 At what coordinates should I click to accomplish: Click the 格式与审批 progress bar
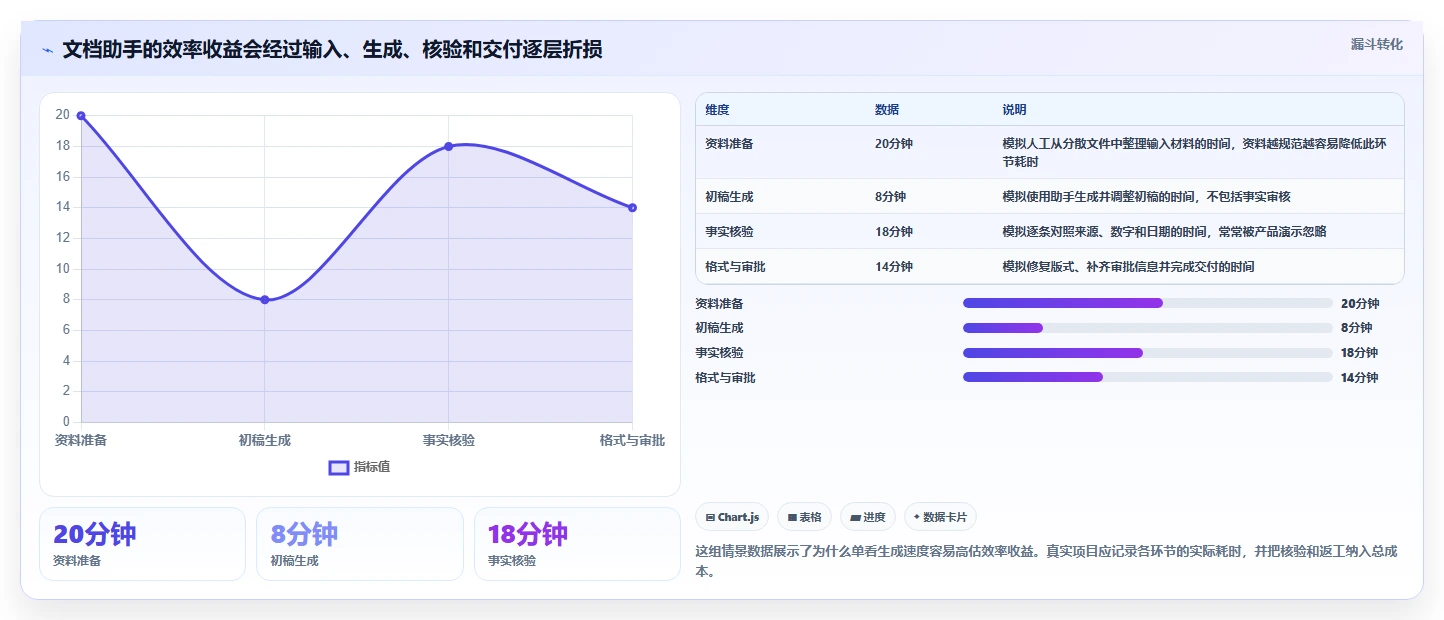(1148, 377)
